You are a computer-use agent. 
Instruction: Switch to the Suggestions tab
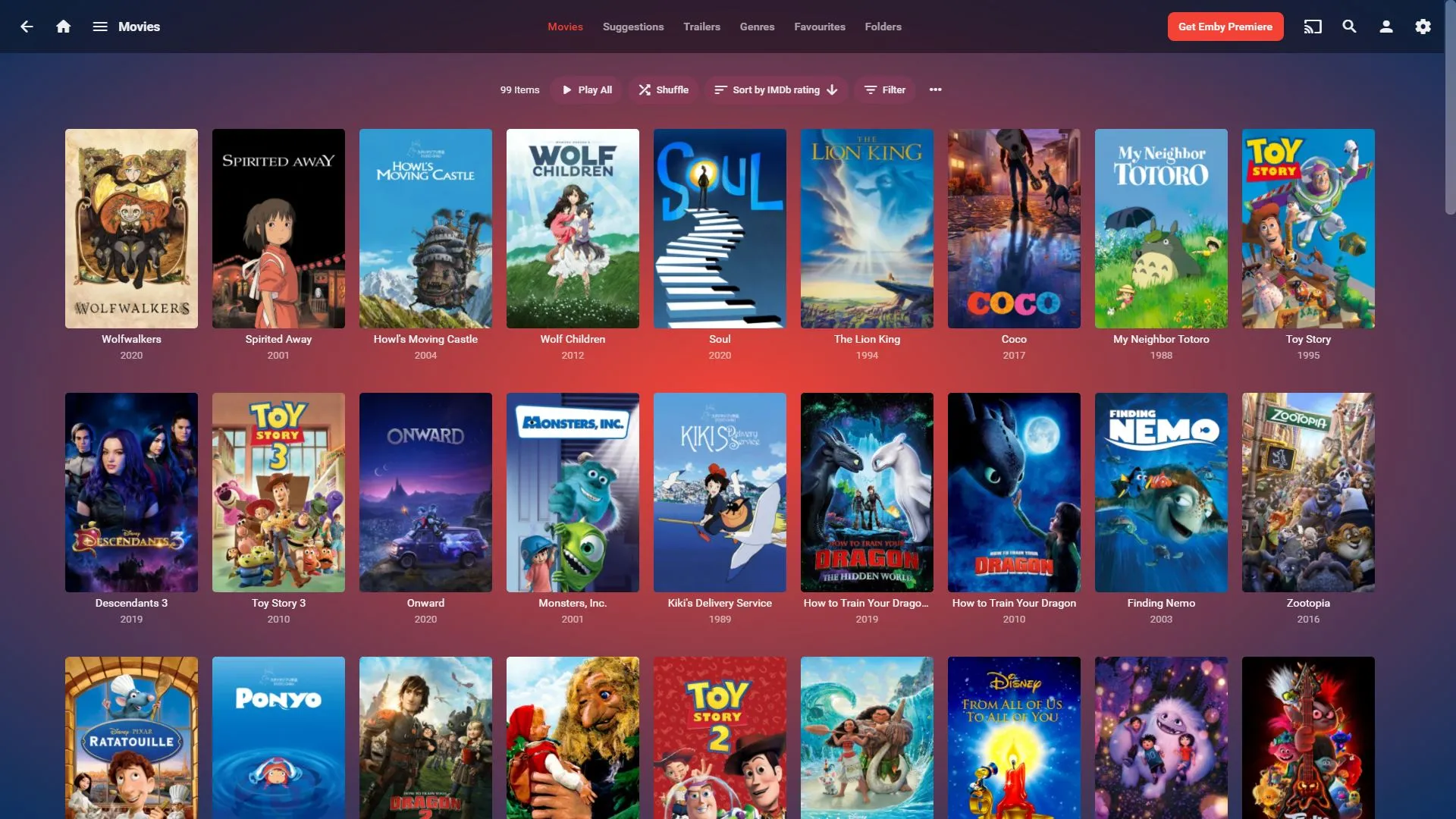click(x=633, y=27)
